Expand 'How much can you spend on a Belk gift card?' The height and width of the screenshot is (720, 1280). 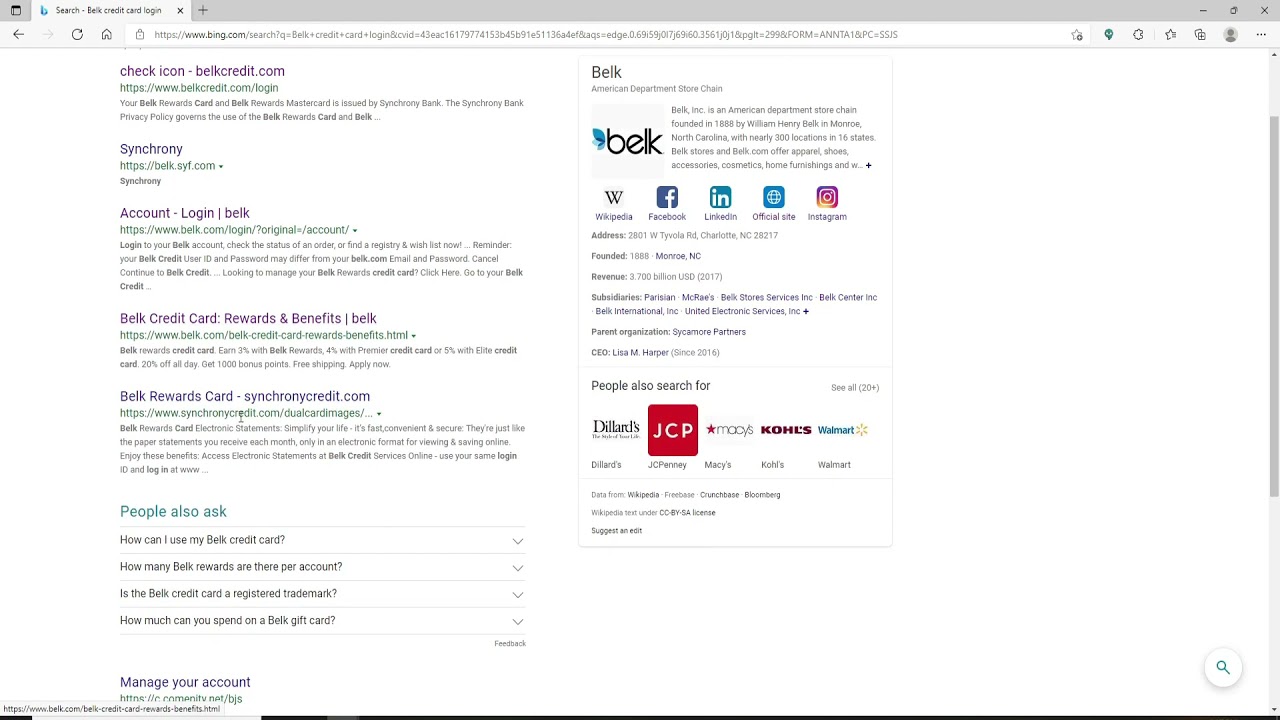point(322,621)
